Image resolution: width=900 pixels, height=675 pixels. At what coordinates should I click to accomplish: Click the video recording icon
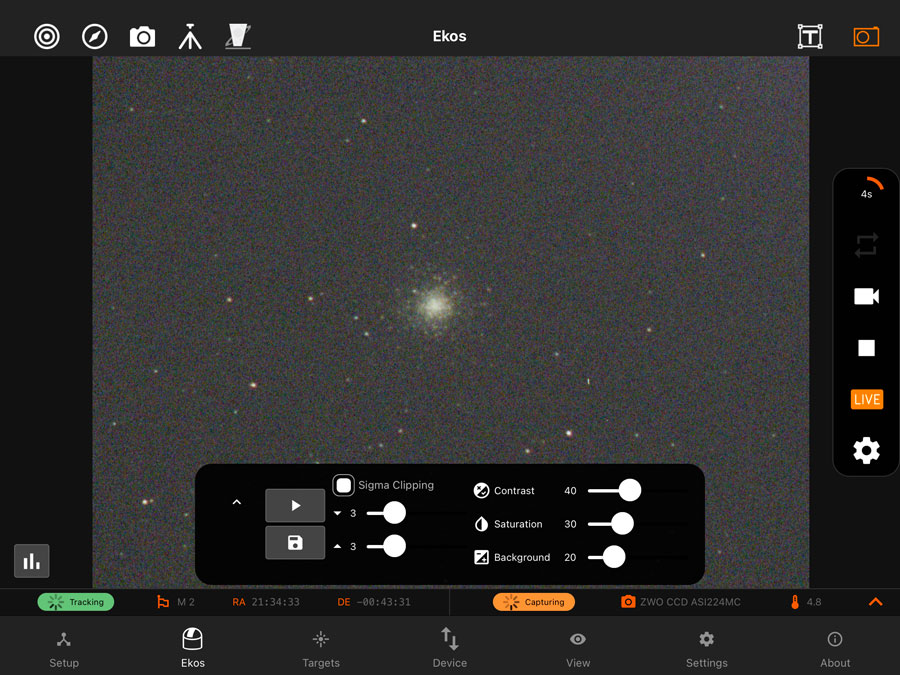tap(866, 296)
